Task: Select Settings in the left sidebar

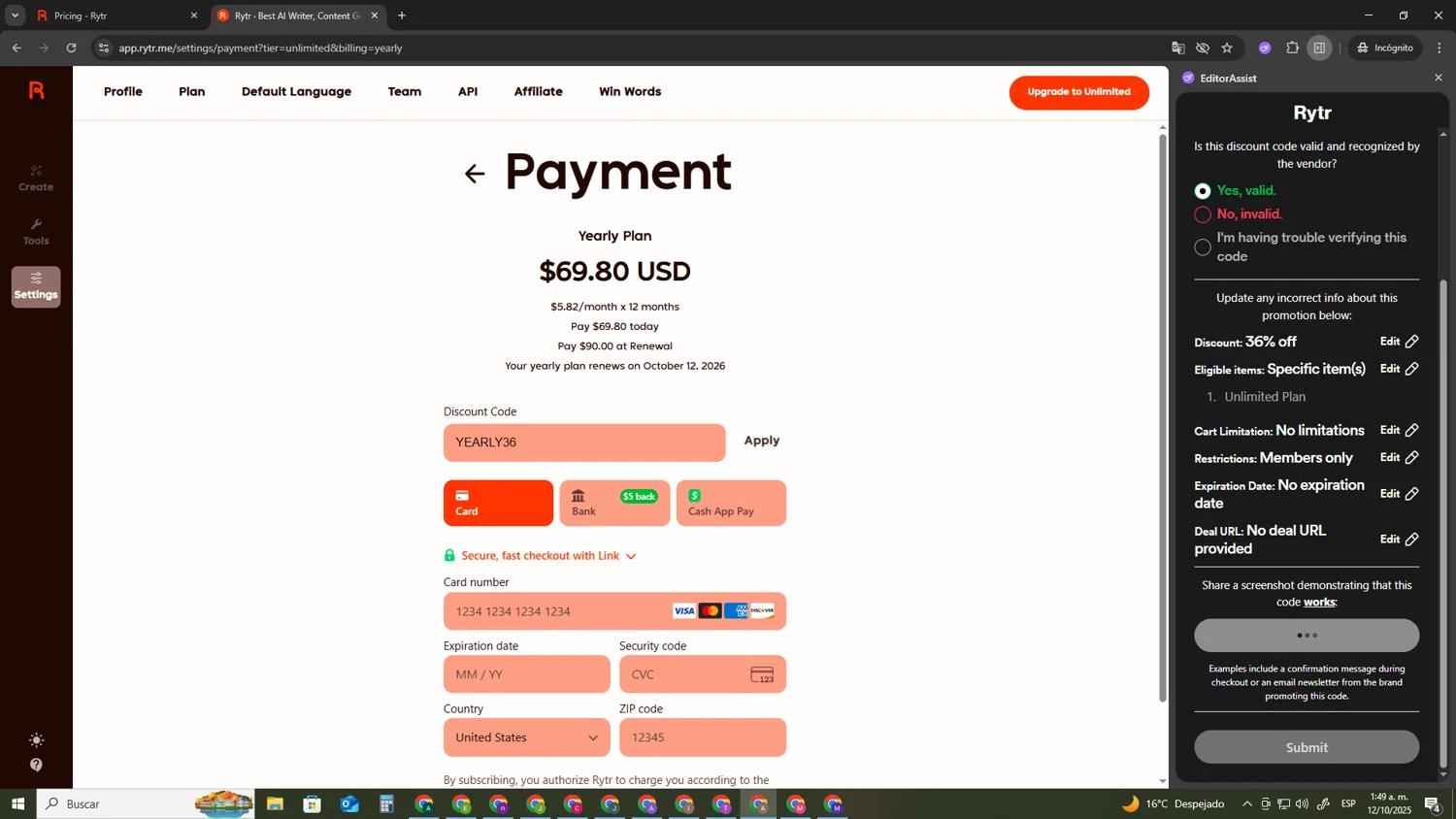Action: pos(36,286)
